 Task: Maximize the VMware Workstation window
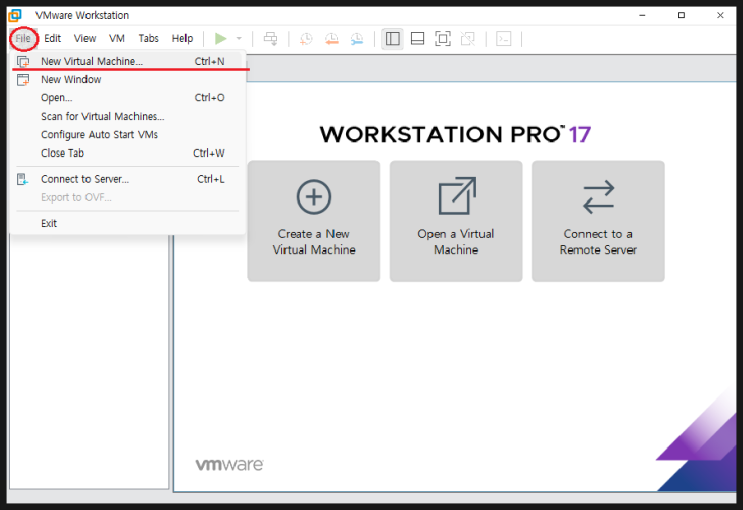point(681,15)
